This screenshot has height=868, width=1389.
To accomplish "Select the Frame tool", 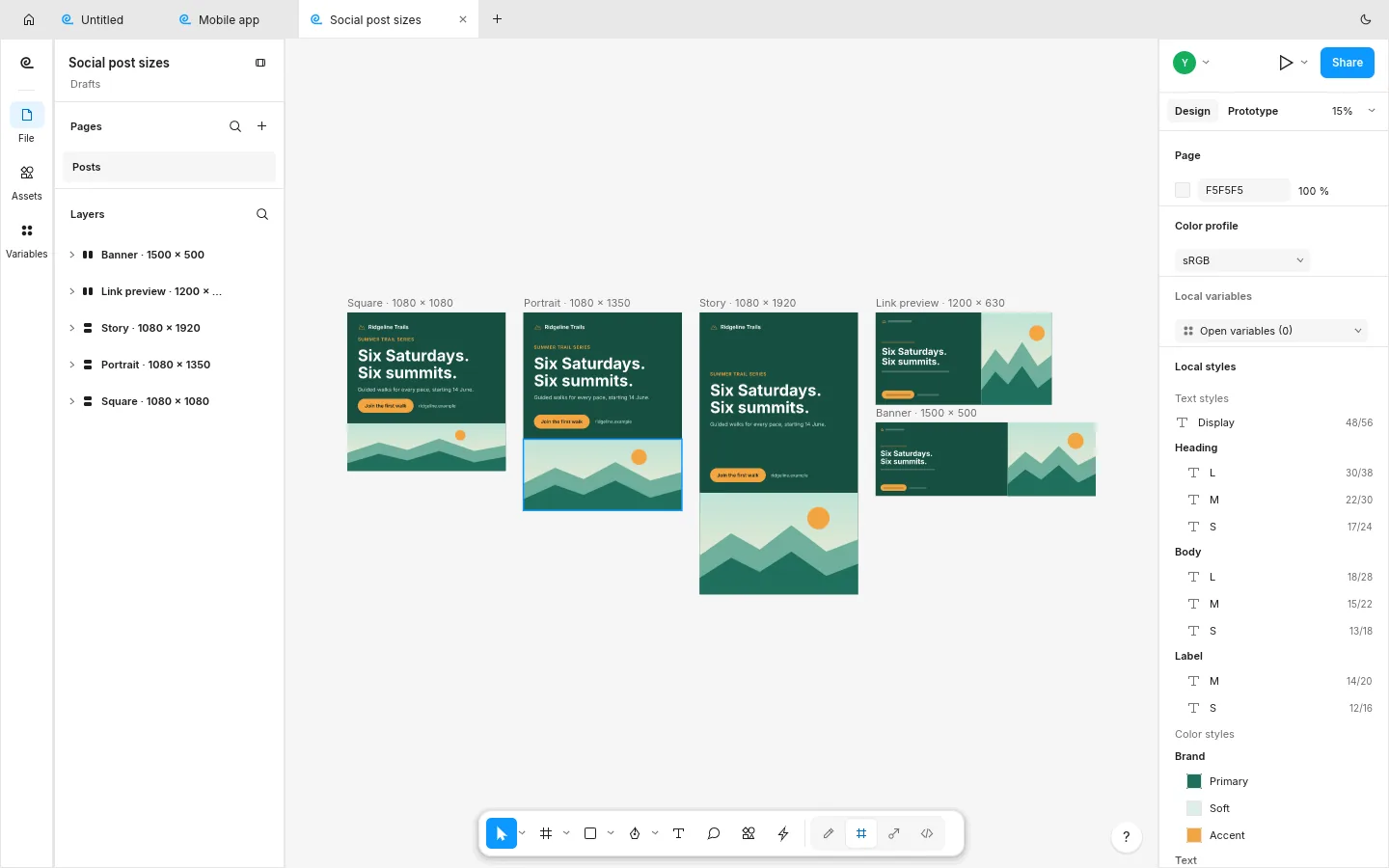I will (x=546, y=833).
